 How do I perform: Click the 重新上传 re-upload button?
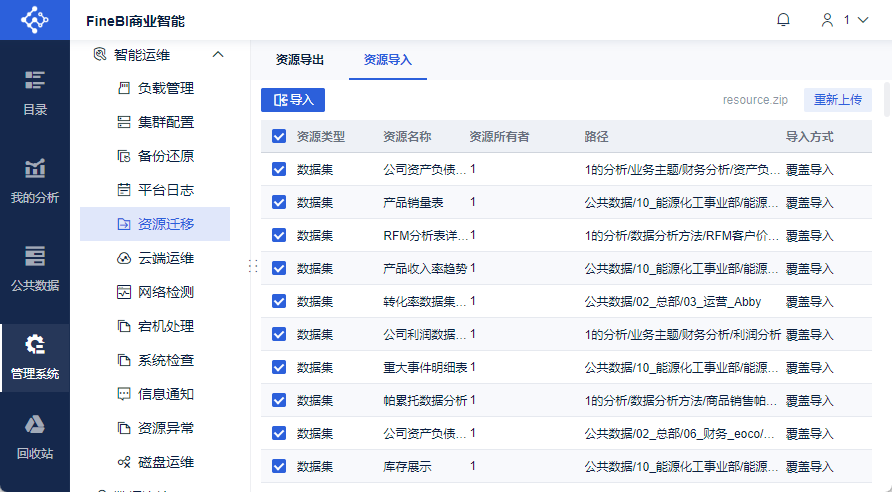pyautogui.click(x=838, y=100)
